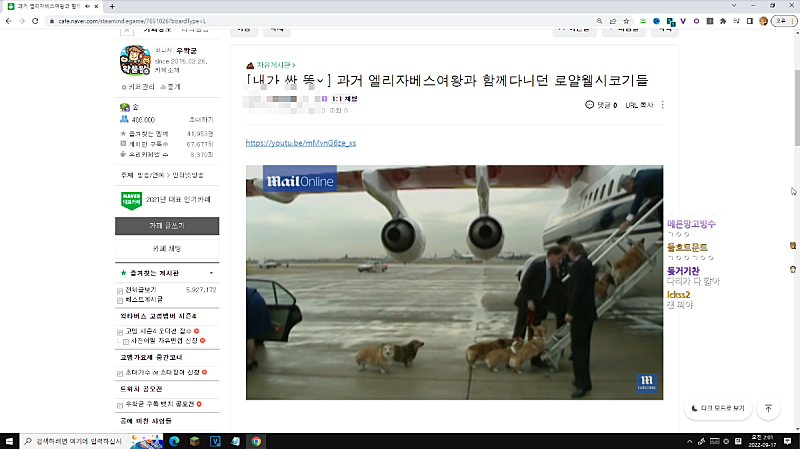This screenshot has height=449, width=800.
Task: Open the teal translate extension icon
Action: pos(670,21)
